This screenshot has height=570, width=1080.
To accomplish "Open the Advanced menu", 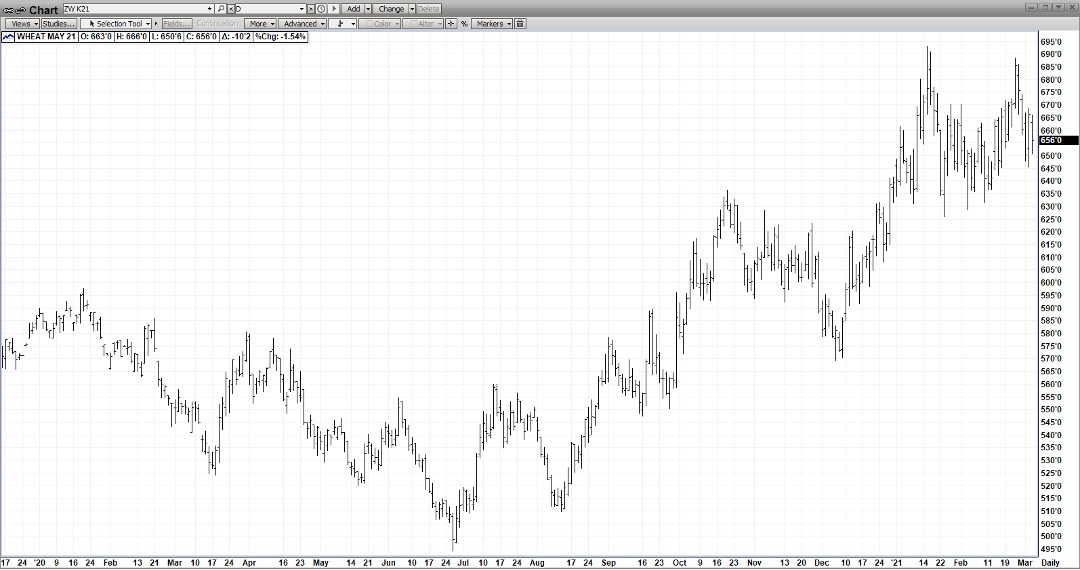I will [302, 23].
